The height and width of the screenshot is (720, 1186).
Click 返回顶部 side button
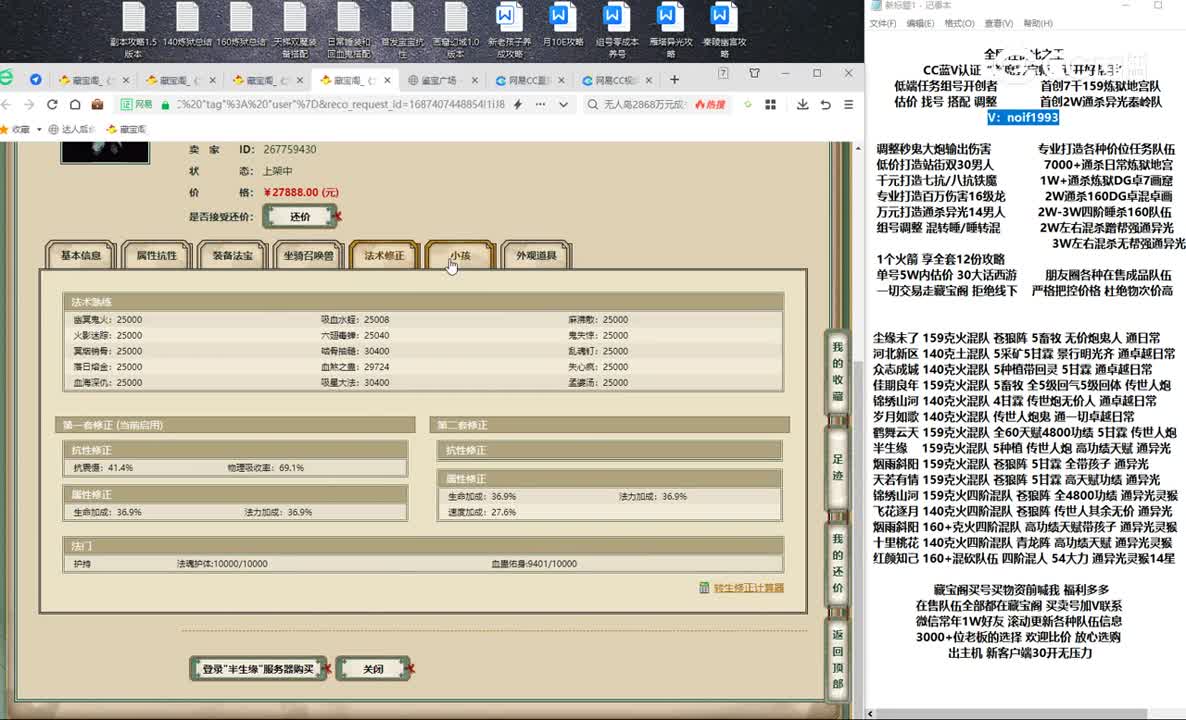click(837, 659)
